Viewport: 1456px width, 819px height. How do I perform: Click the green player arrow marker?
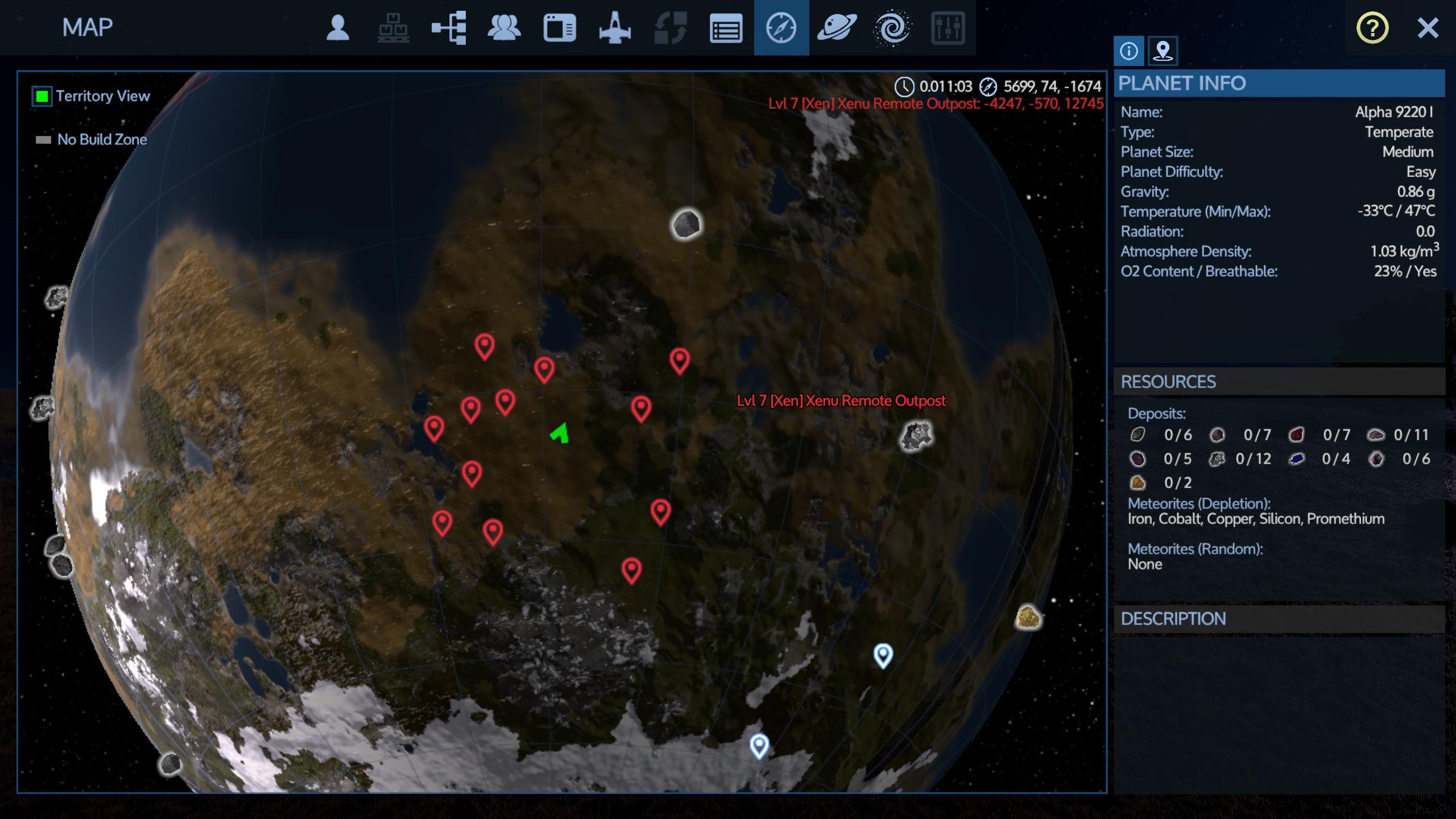click(x=560, y=434)
